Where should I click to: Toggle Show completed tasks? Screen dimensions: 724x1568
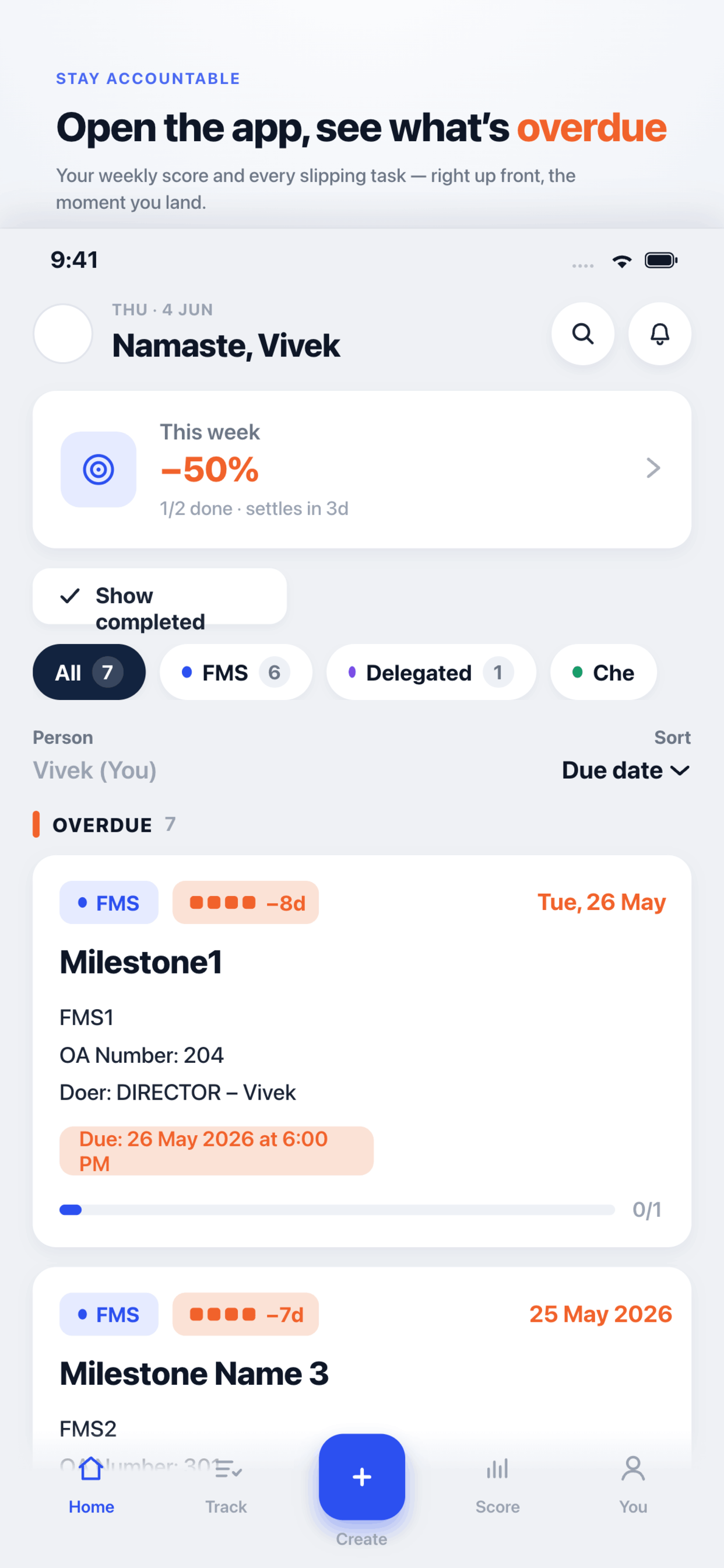[159, 596]
